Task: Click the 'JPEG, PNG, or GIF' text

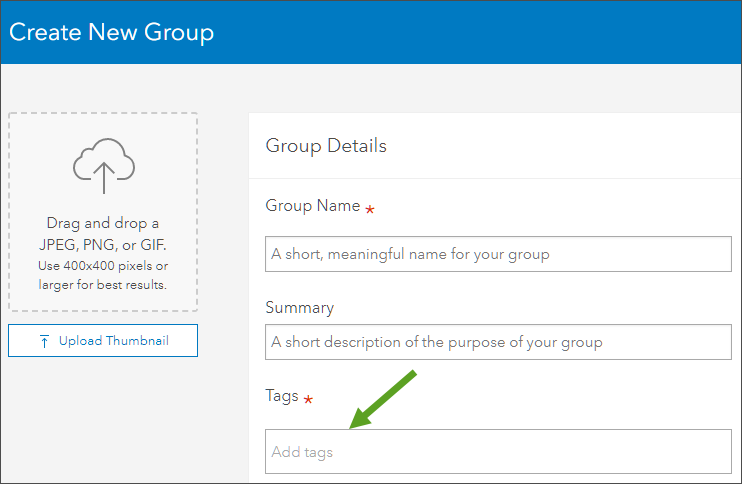Action: (103, 245)
